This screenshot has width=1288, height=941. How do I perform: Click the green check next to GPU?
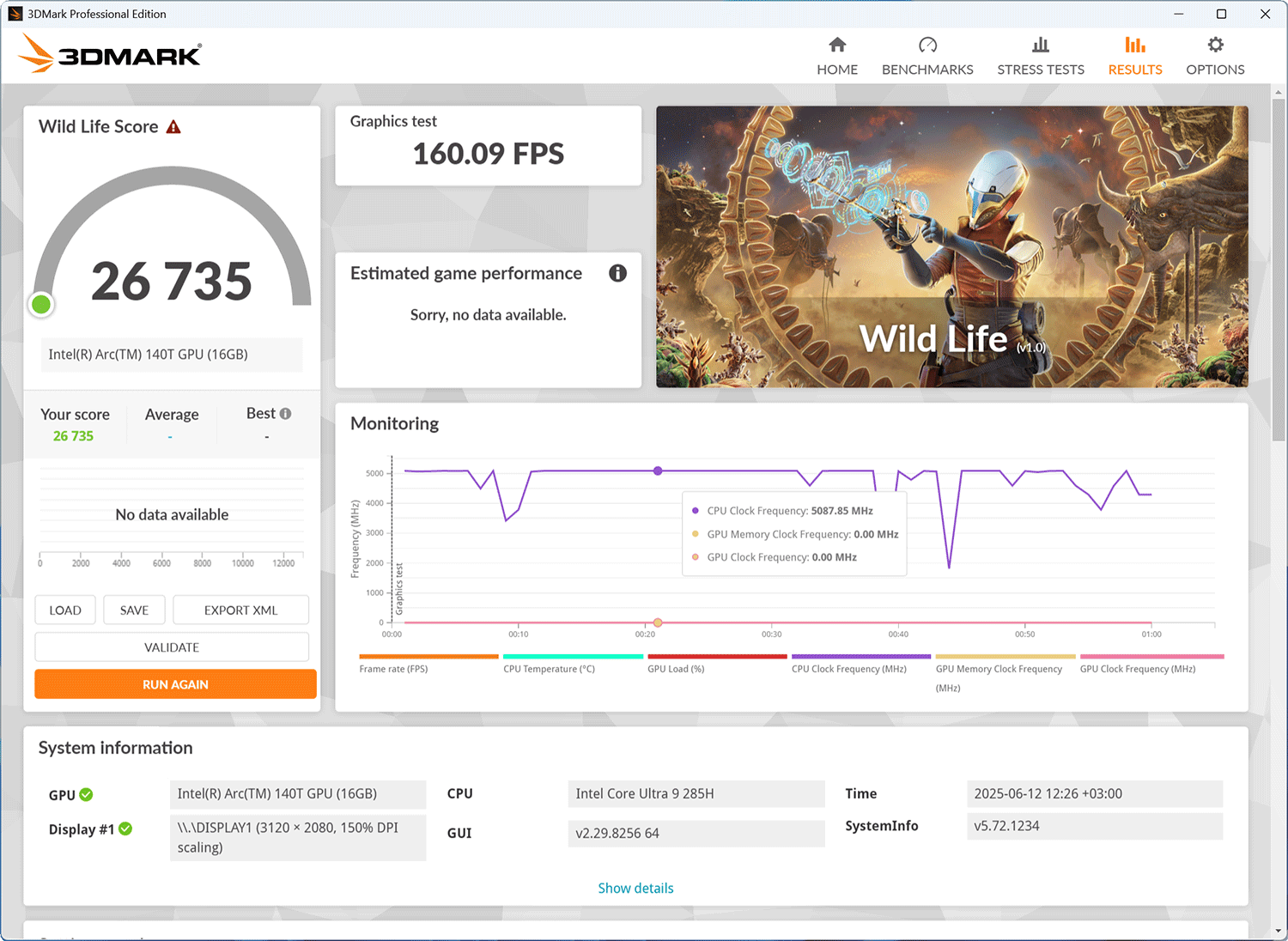(86, 795)
